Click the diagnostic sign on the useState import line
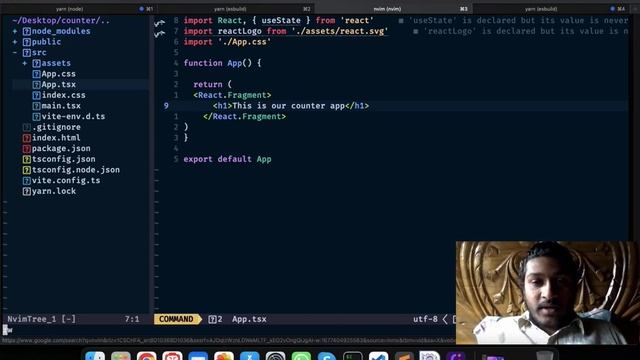This screenshot has height=360, width=640. (160, 23)
